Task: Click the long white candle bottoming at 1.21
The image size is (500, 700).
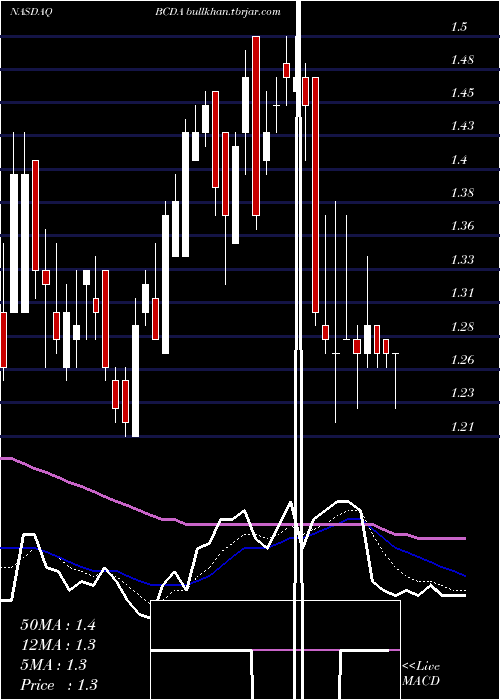Action: click(135, 381)
